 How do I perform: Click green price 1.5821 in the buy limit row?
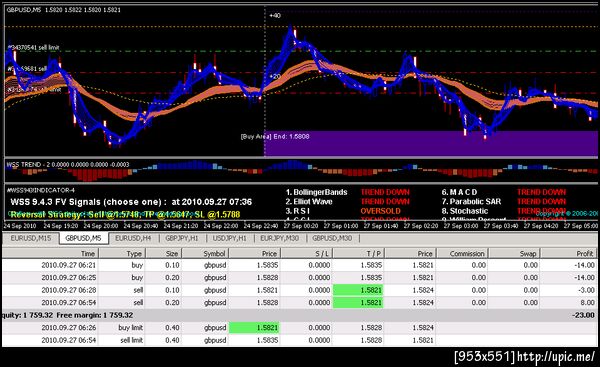(x=254, y=328)
